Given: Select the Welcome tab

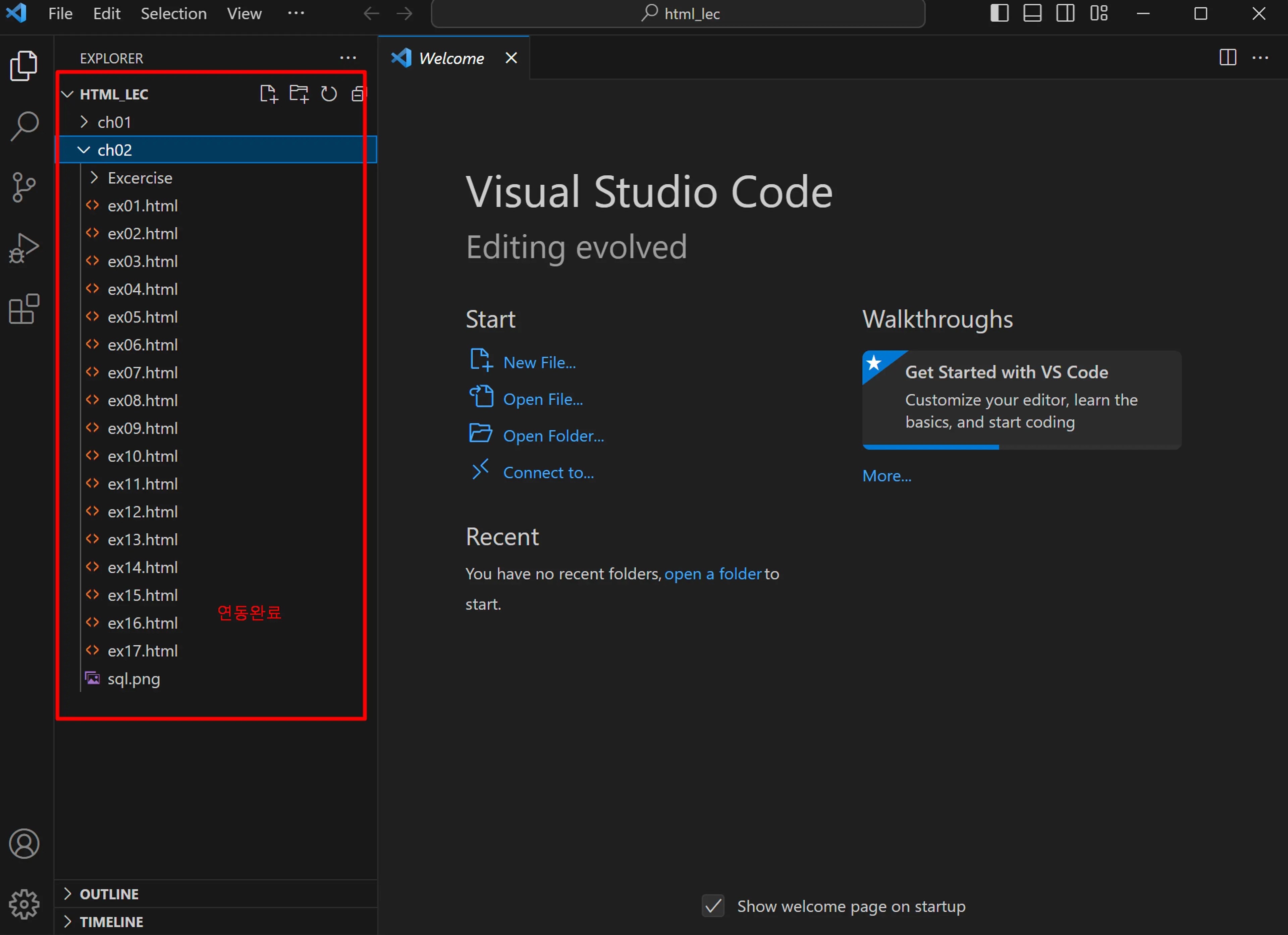Looking at the screenshot, I should (453, 58).
